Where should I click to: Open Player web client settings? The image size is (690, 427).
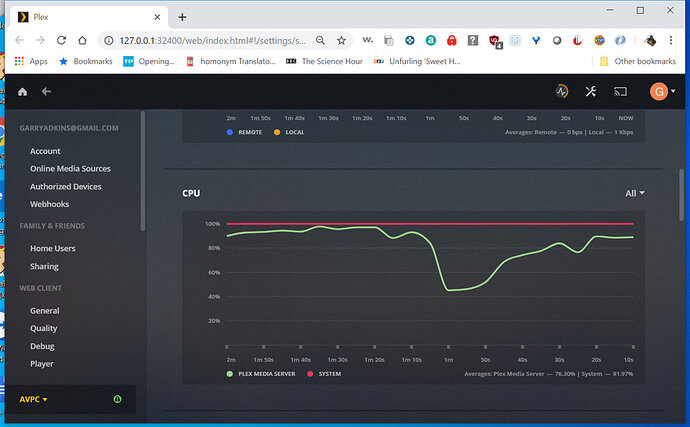tap(42, 364)
